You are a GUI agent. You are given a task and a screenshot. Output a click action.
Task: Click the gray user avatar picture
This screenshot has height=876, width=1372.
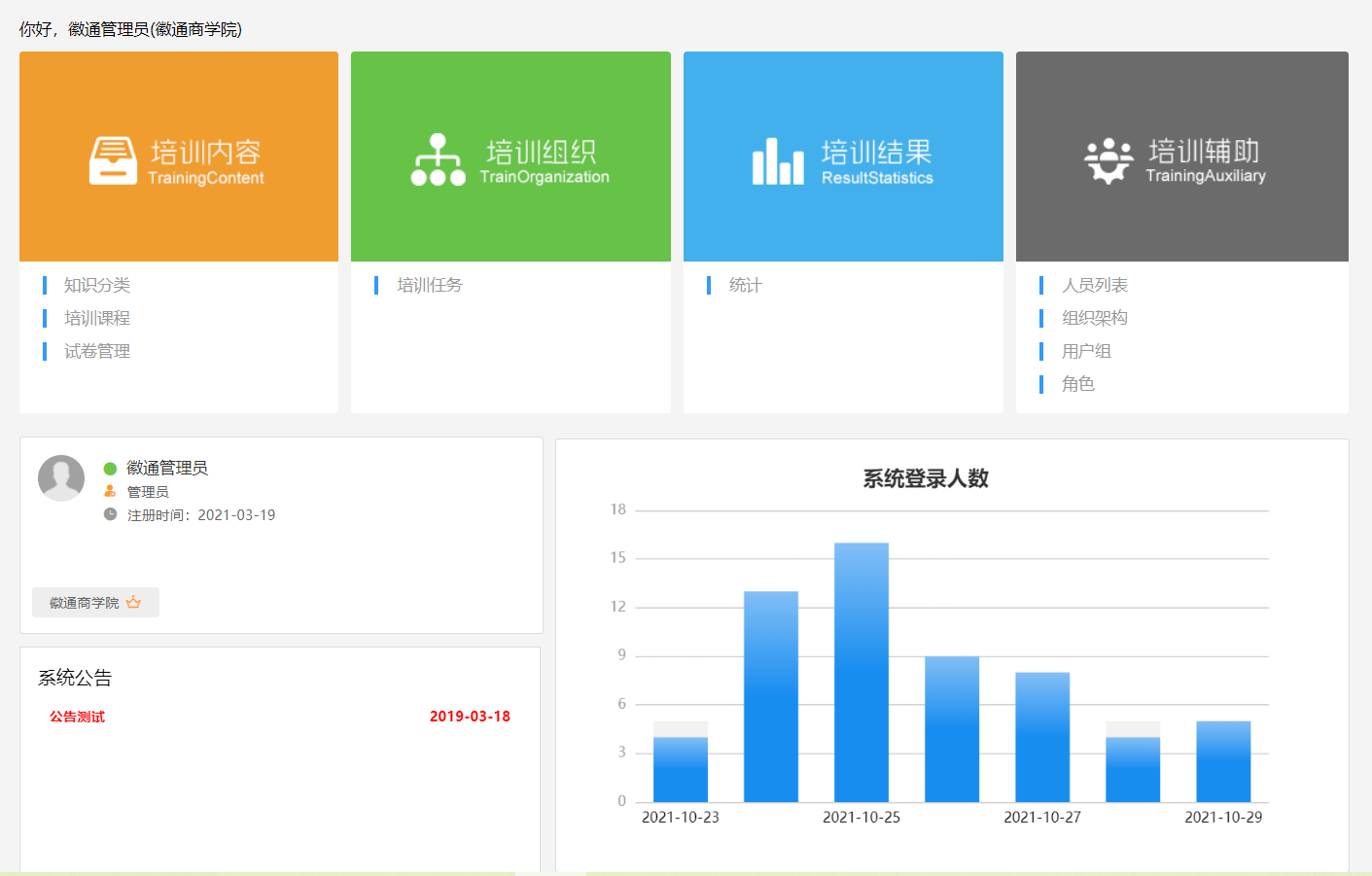point(61,478)
